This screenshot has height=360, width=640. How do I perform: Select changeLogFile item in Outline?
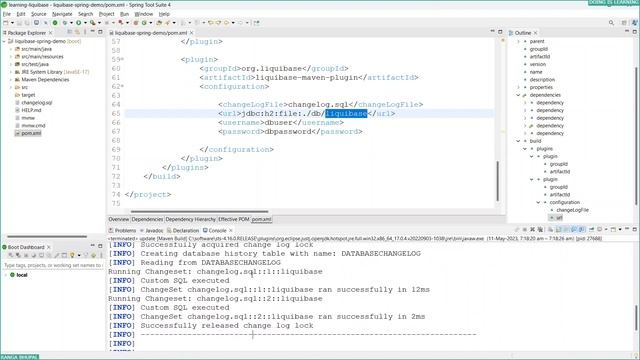(572, 210)
